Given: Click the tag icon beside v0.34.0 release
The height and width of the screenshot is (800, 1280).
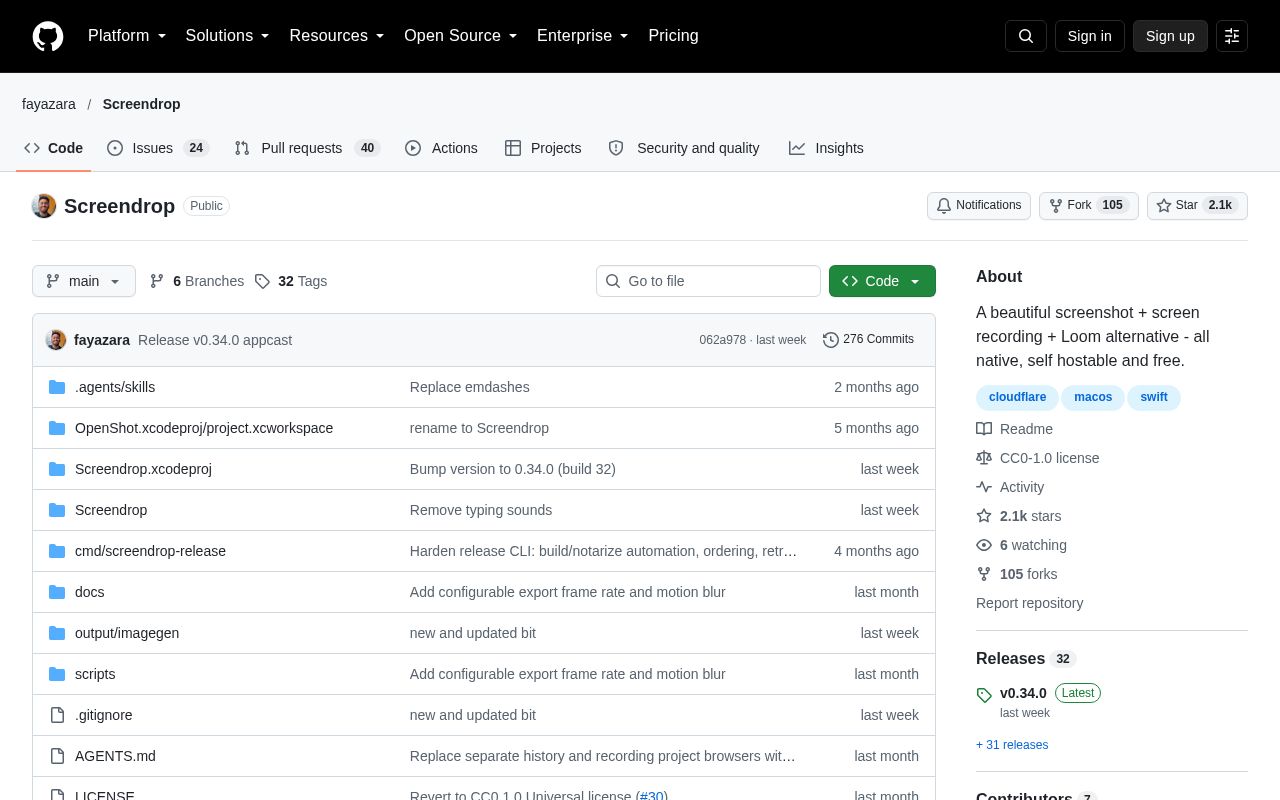Looking at the screenshot, I should click(x=984, y=695).
